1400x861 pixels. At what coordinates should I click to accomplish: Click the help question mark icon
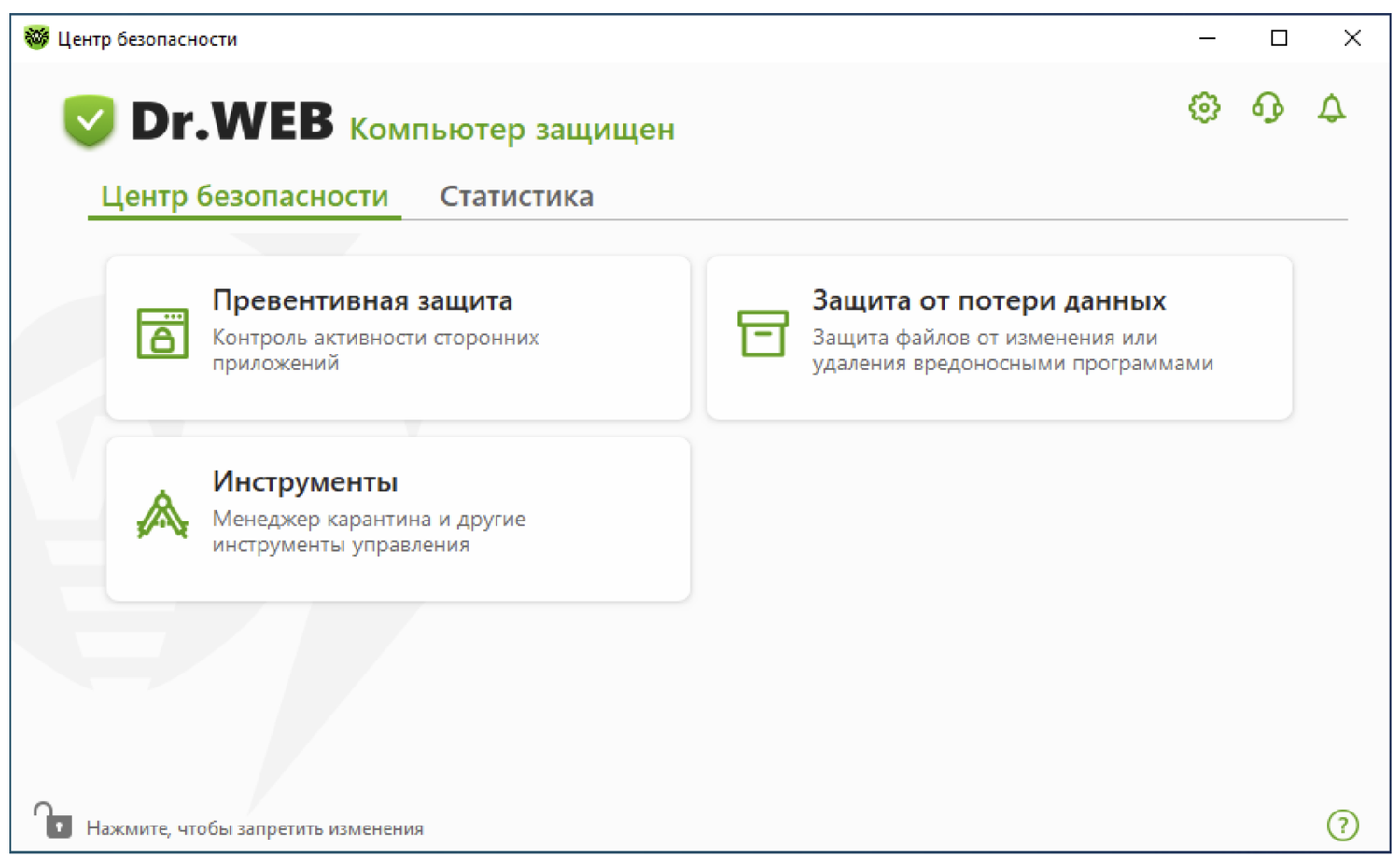1343,825
